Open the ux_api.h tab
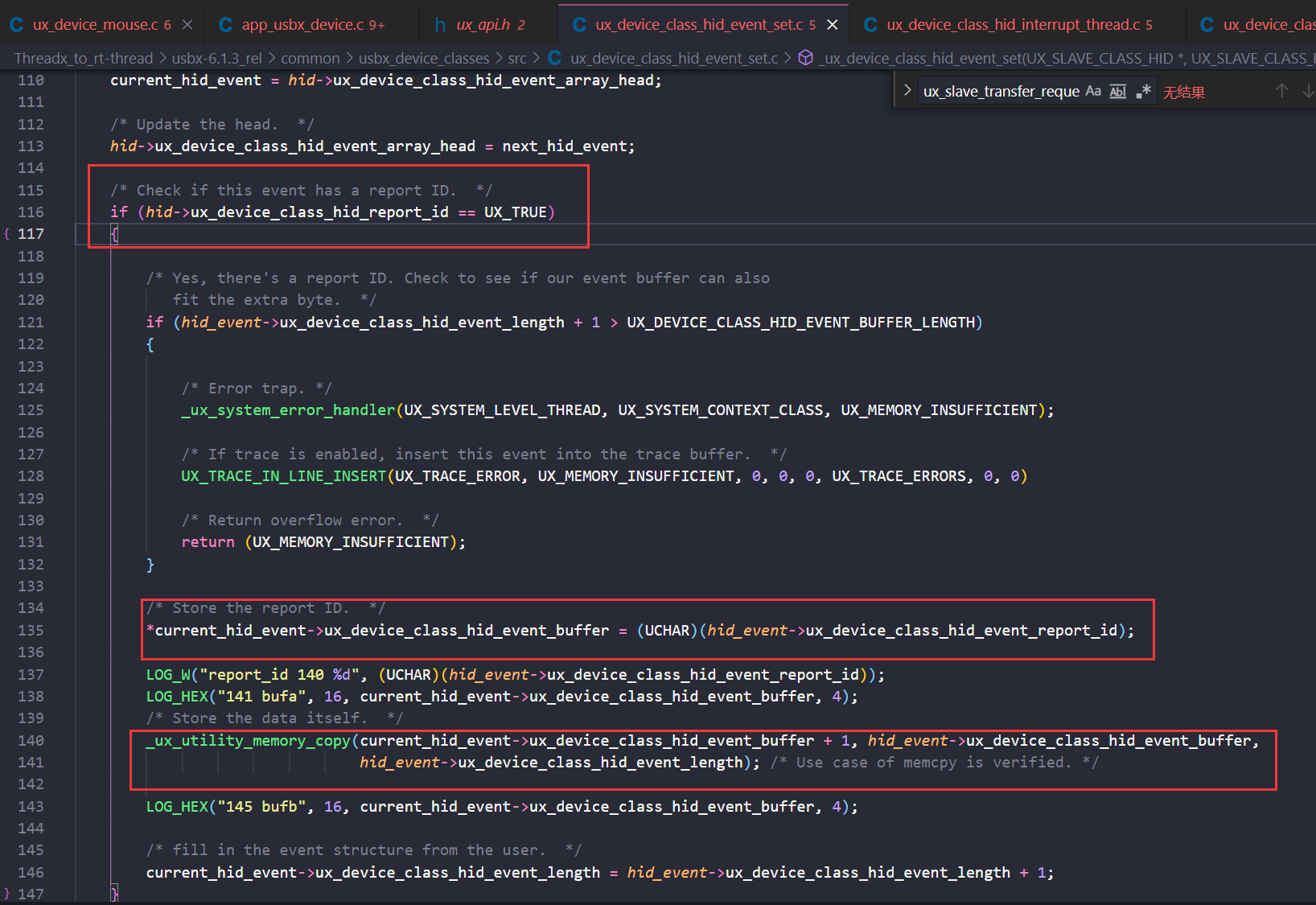This screenshot has height=905, width=1316. [483, 25]
